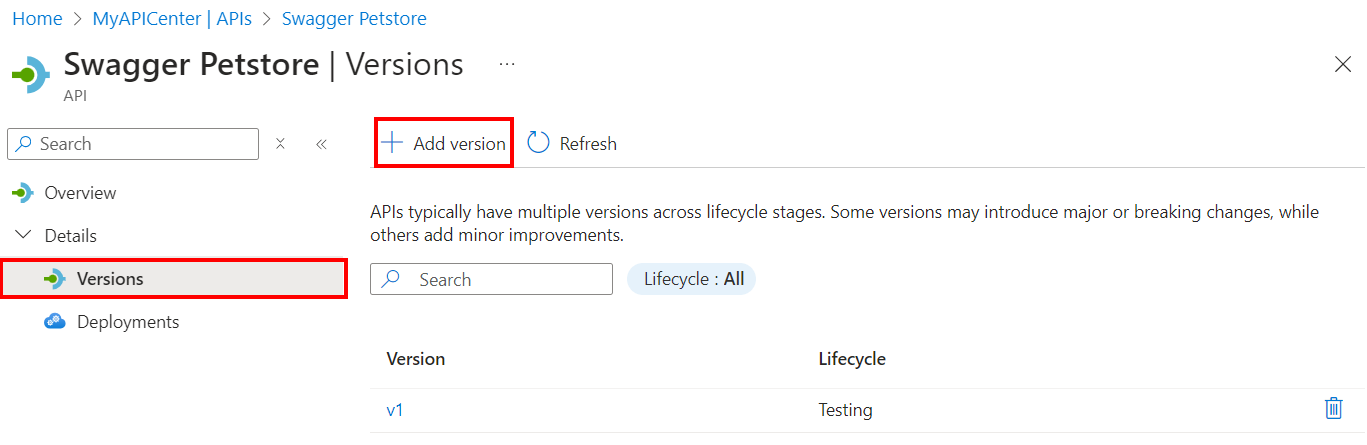Click the Overview icon in sidebar
Screen dimensions: 1367x445
(22, 193)
